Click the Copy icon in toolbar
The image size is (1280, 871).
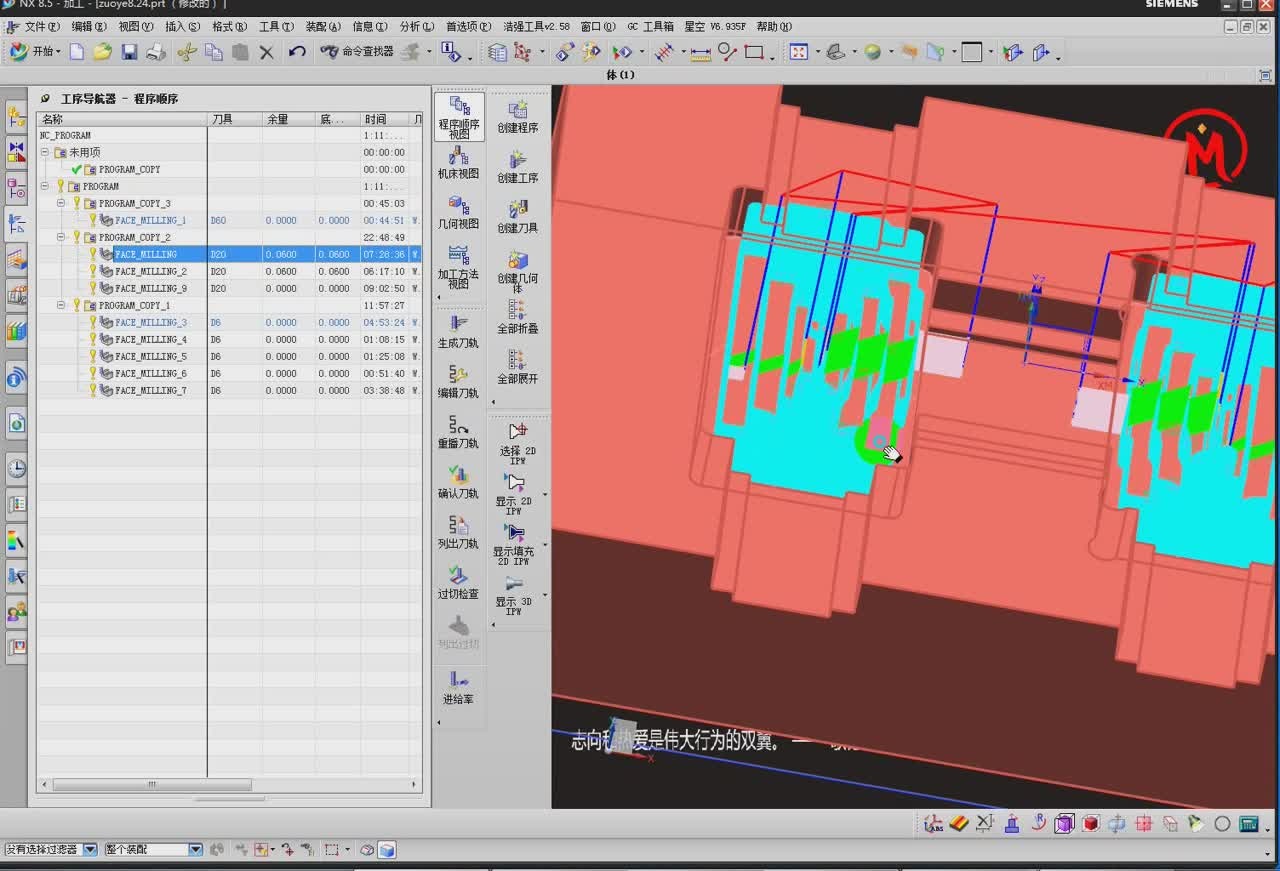pyautogui.click(x=213, y=52)
